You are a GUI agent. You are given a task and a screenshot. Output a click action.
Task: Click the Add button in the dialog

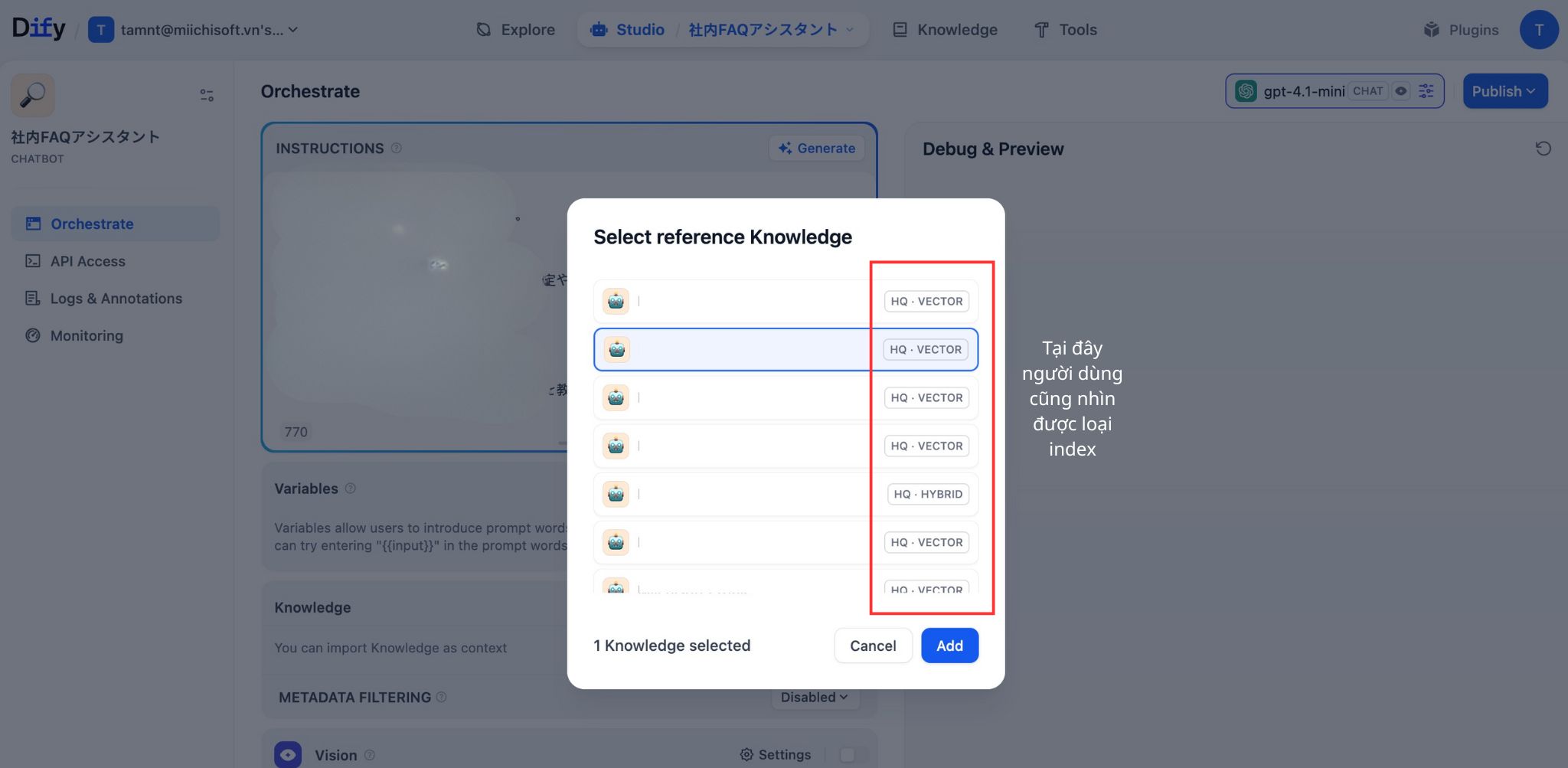(949, 645)
